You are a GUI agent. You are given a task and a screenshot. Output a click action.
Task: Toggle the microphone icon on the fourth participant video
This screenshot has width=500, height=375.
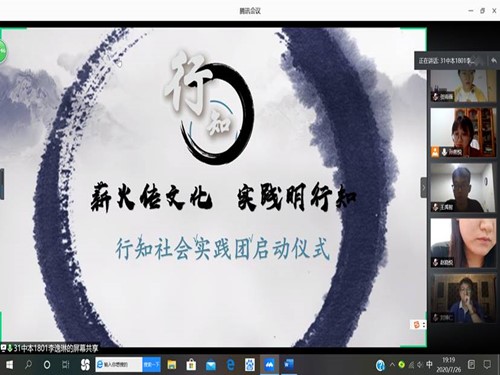tap(435, 262)
